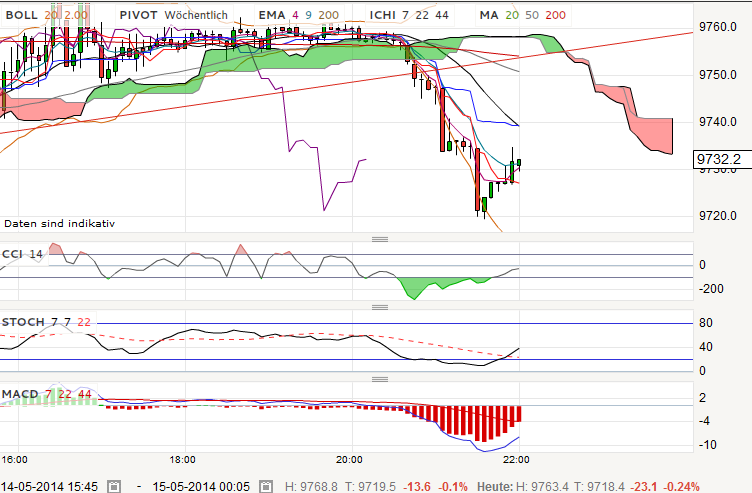
Task: Click the current price marker 9732.2
Action: click(x=722, y=159)
